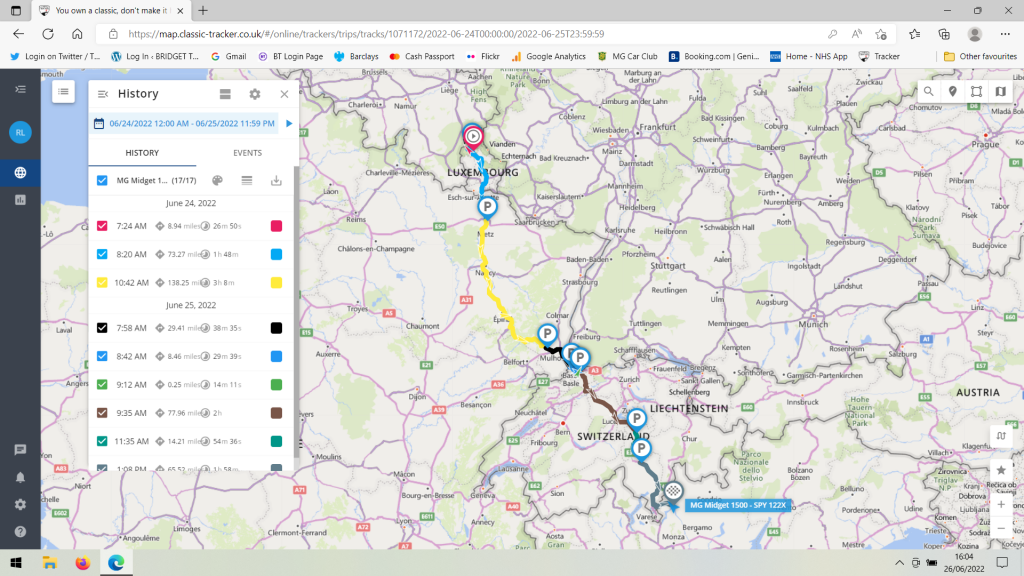Open the help question mark
Image resolution: width=1024 pixels, height=576 pixels.
pos(20,532)
